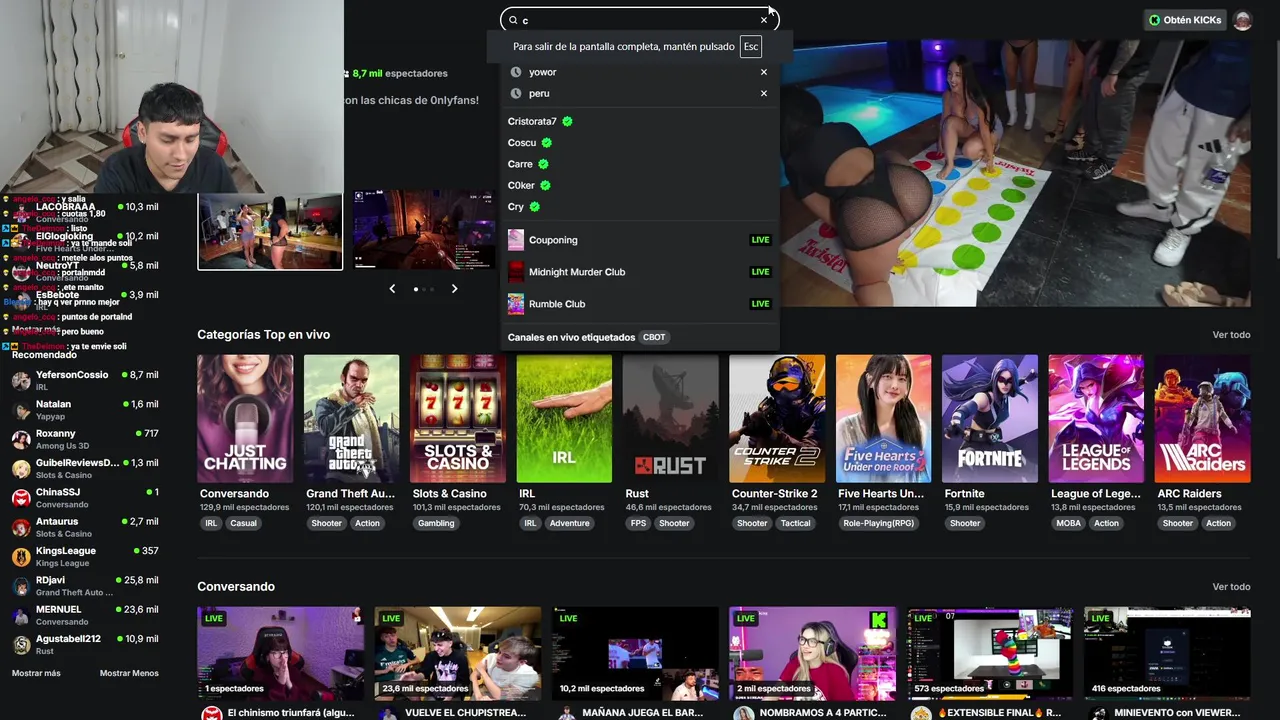Open the '1 espectadores' live stream thumbnail
The image size is (1280, 720).
(x=280, y=653)
